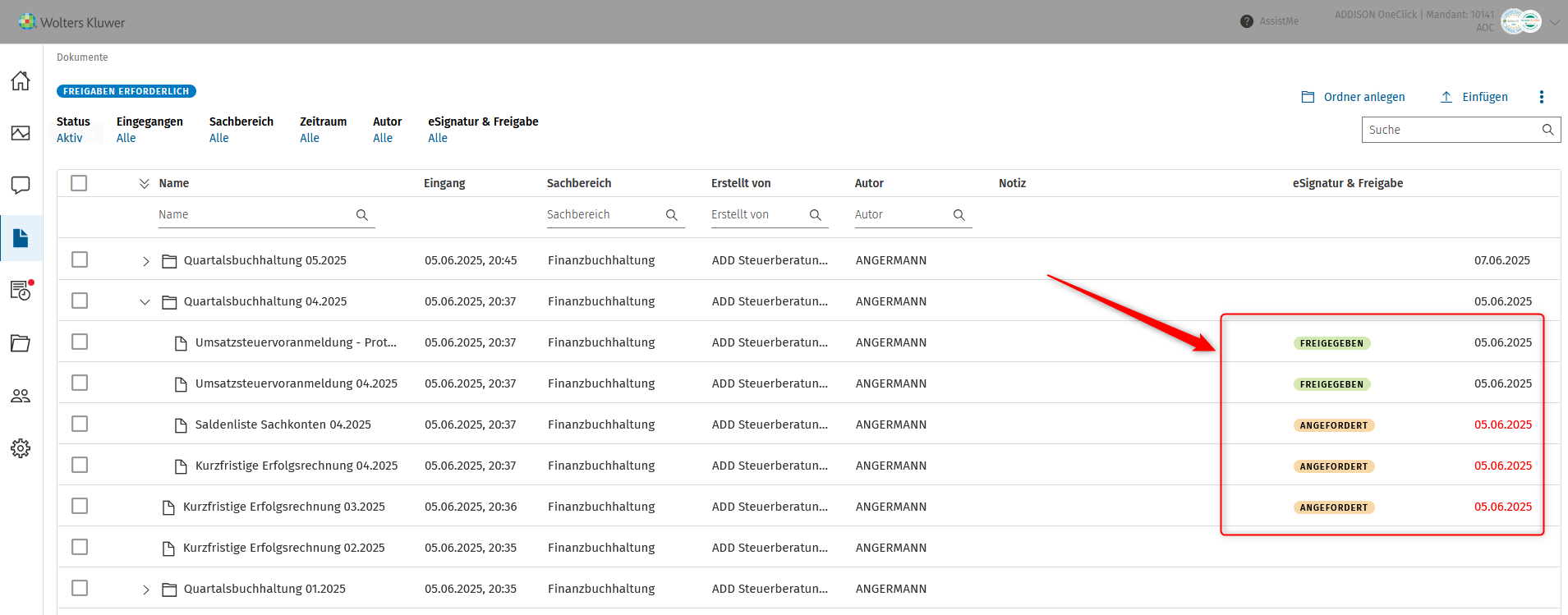Screen dimensions: 1568x615
Task: Click ANGEFORDERT badge for Saldenliste Sachkonten 04.2025
Action: point(1334,425)
